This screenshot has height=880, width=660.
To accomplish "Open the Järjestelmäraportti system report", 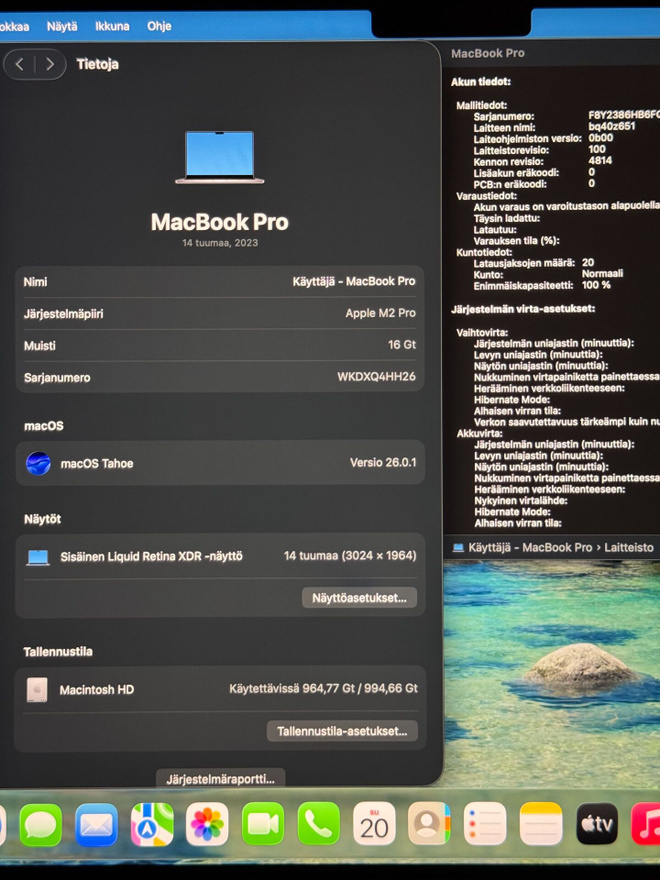I will tap(220, 778).
